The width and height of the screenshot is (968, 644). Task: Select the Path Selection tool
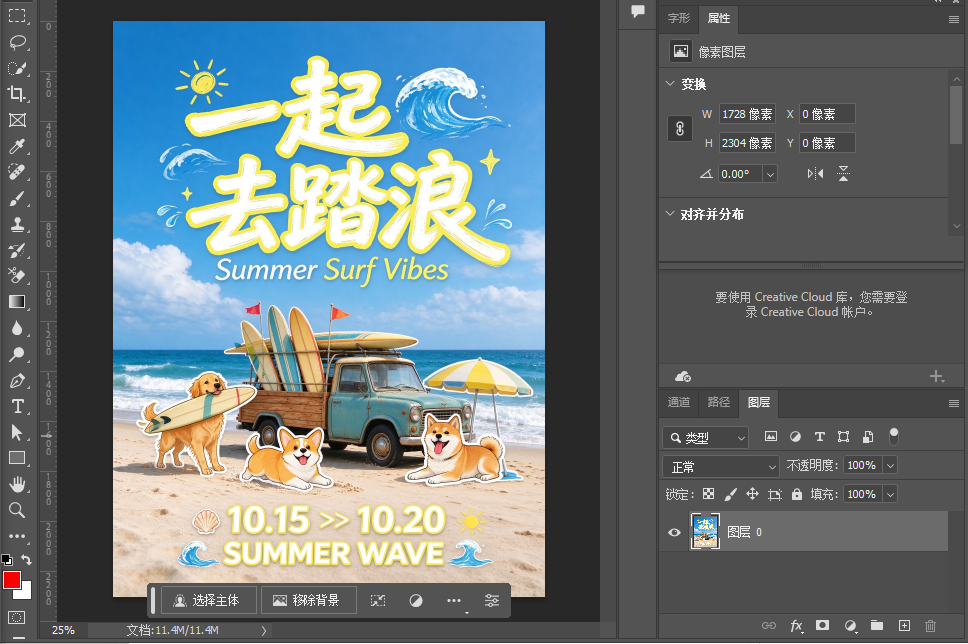point(17,432)
